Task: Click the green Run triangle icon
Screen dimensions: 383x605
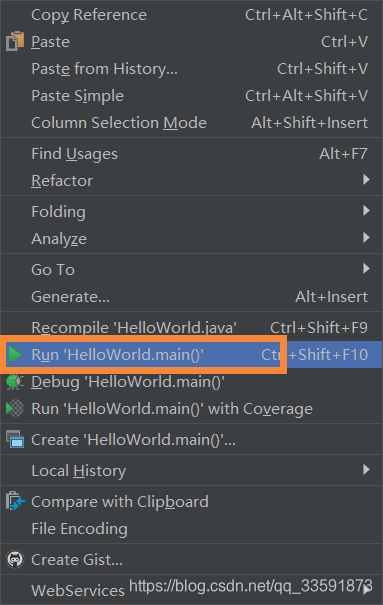Action: 15,354
